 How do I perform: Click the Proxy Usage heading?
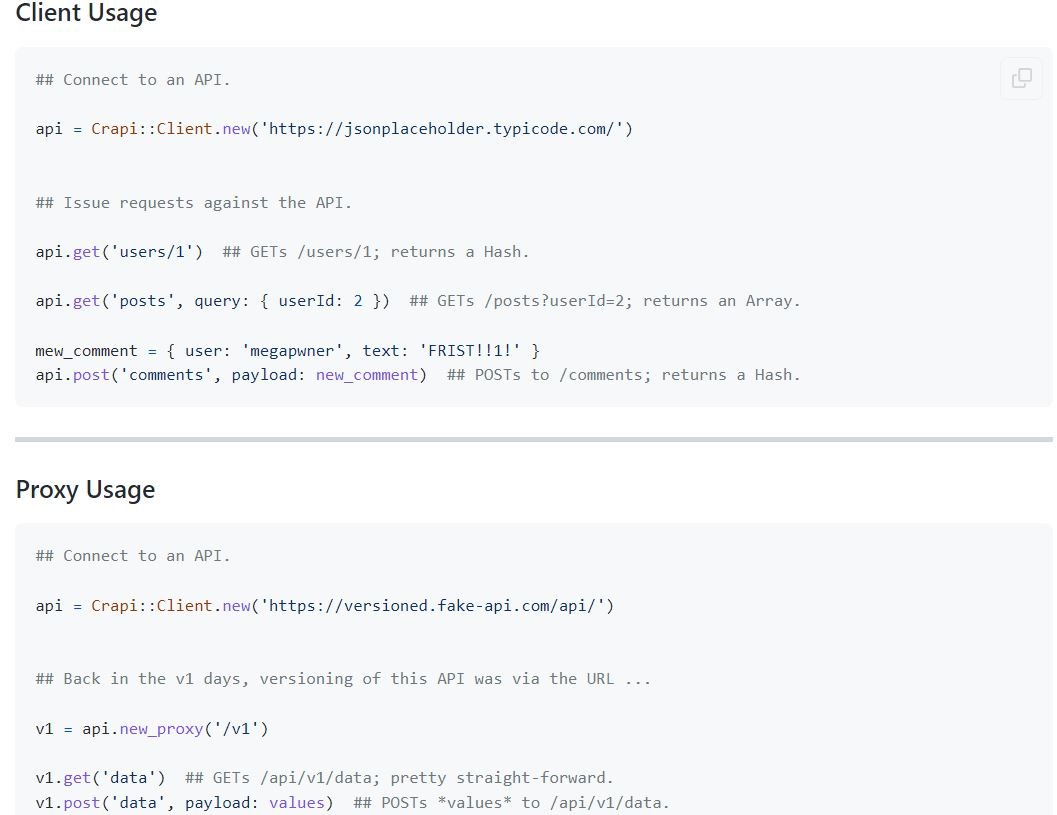85,490
